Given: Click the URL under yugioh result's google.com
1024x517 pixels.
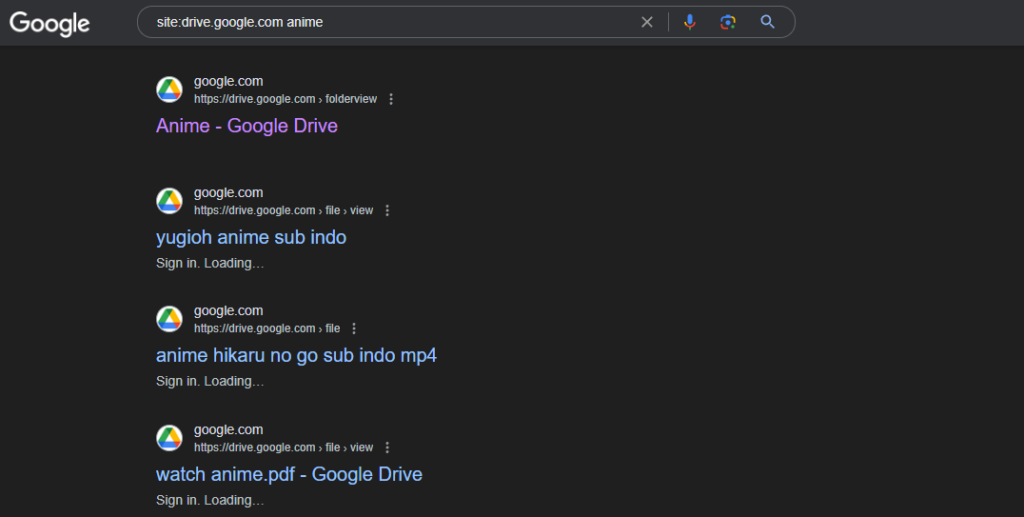Looking at the screenshot, I should pyautogui.click(x=283, y=211).
